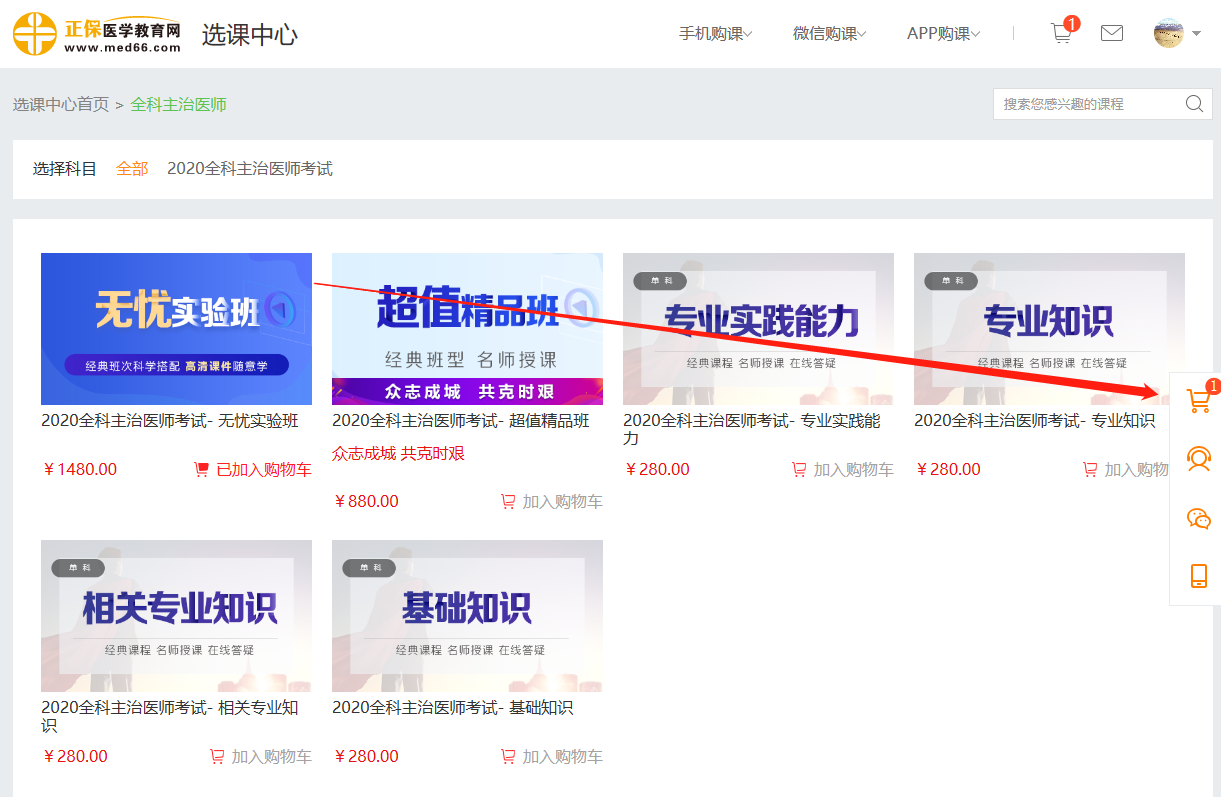Select the 全部 subject filter
Viewport: 1221px width, 797px height.
pos(132,169)
